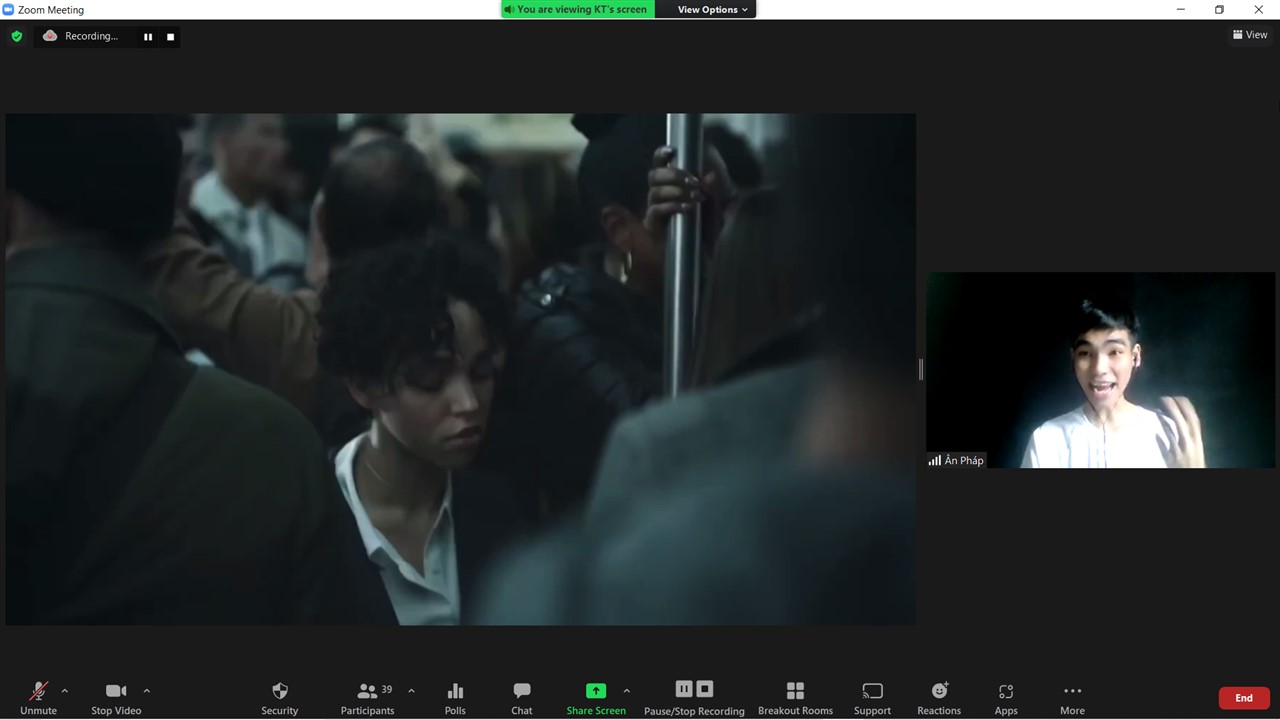Open the Chat panel
1280x720 pixels.
(x=522, y=697)
